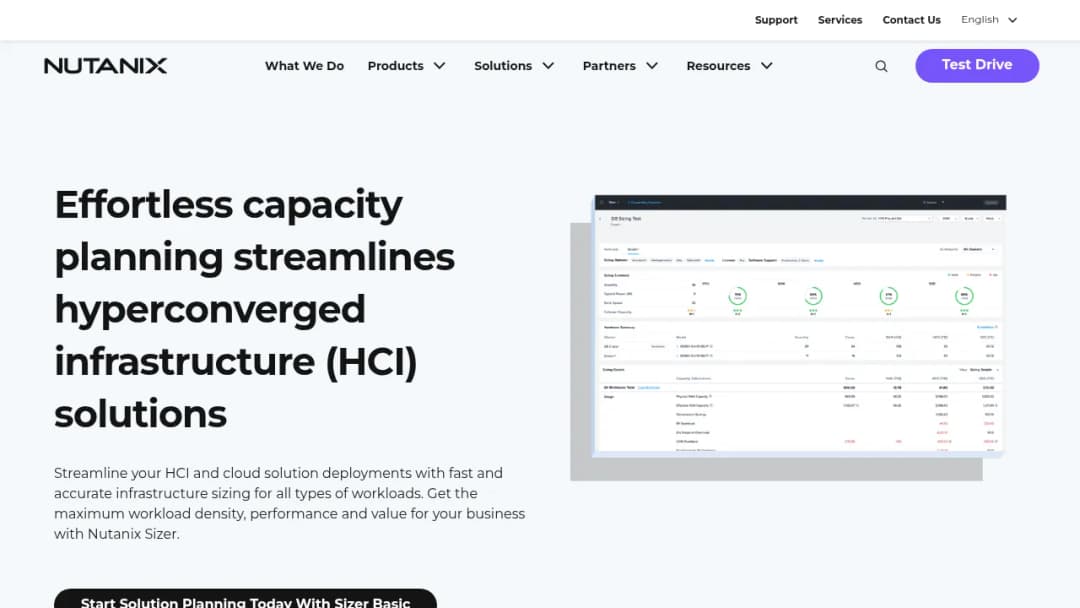The image size is (1080, 608).
Task: Go to the Services link
Action: pos(840,20)
